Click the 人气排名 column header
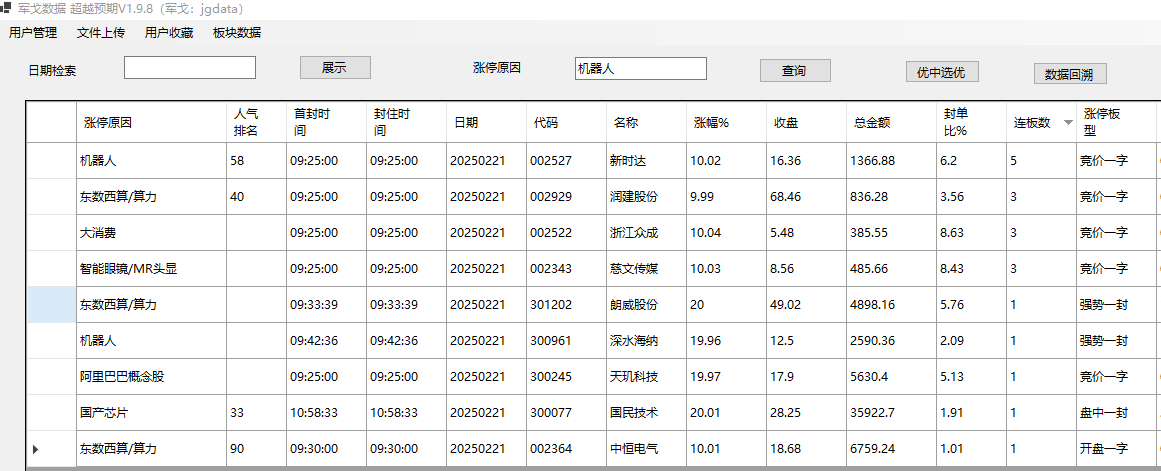 click(256, 122)
